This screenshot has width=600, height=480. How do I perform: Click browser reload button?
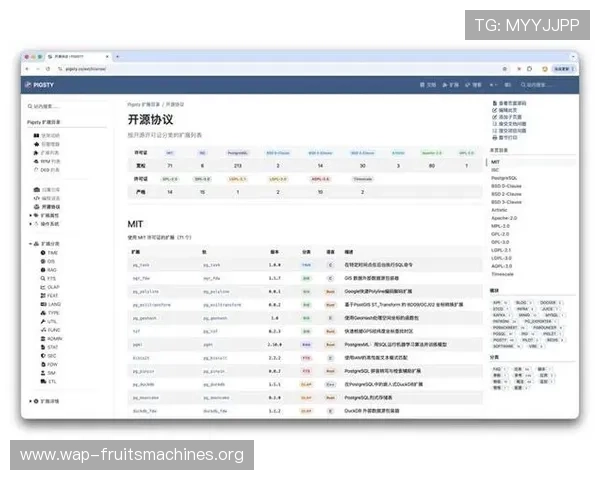coord(48,69)
